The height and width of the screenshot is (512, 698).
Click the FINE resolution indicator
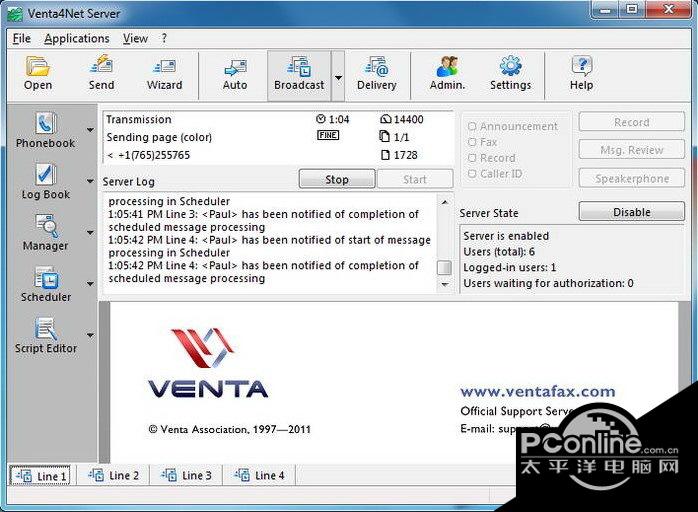click(328, 135)
